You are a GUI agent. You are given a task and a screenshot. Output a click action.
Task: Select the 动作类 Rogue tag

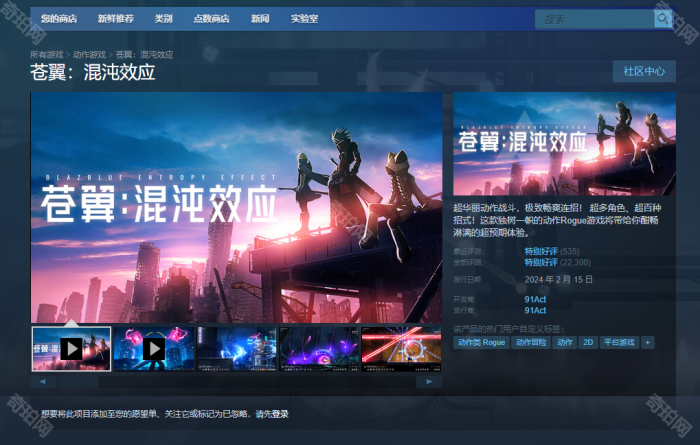click(x=481, y=342)
